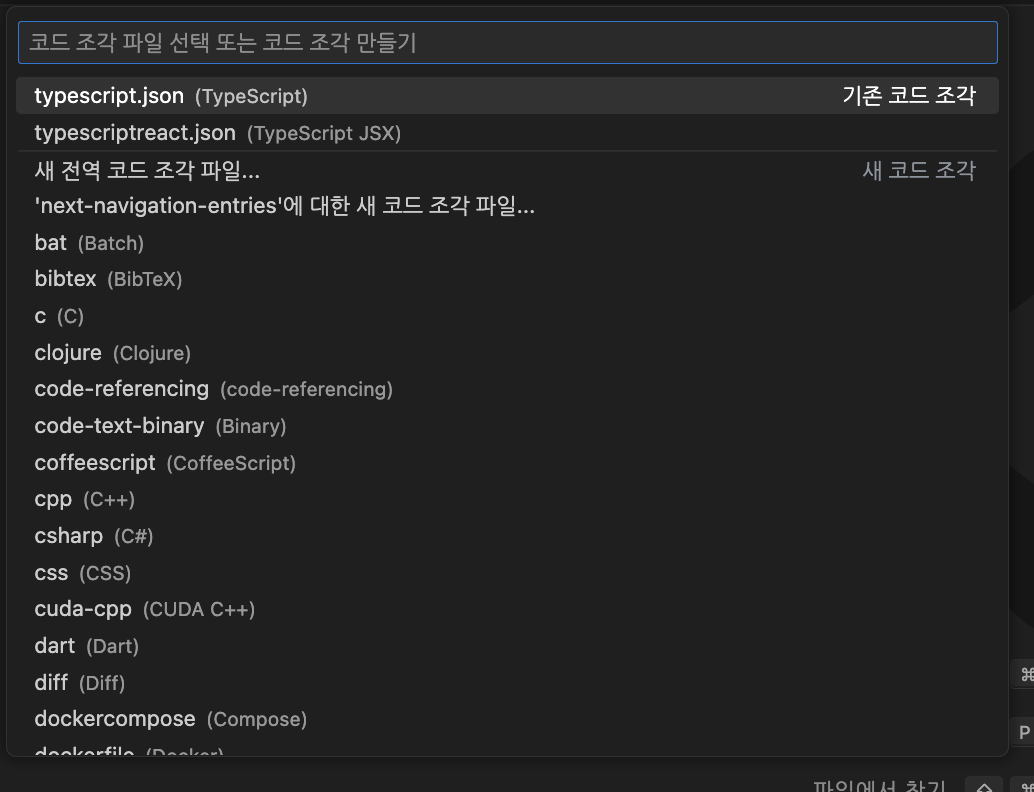Choose the csharp (C#) entry
The image size is (1034, 792).
[x=507, y=536]
